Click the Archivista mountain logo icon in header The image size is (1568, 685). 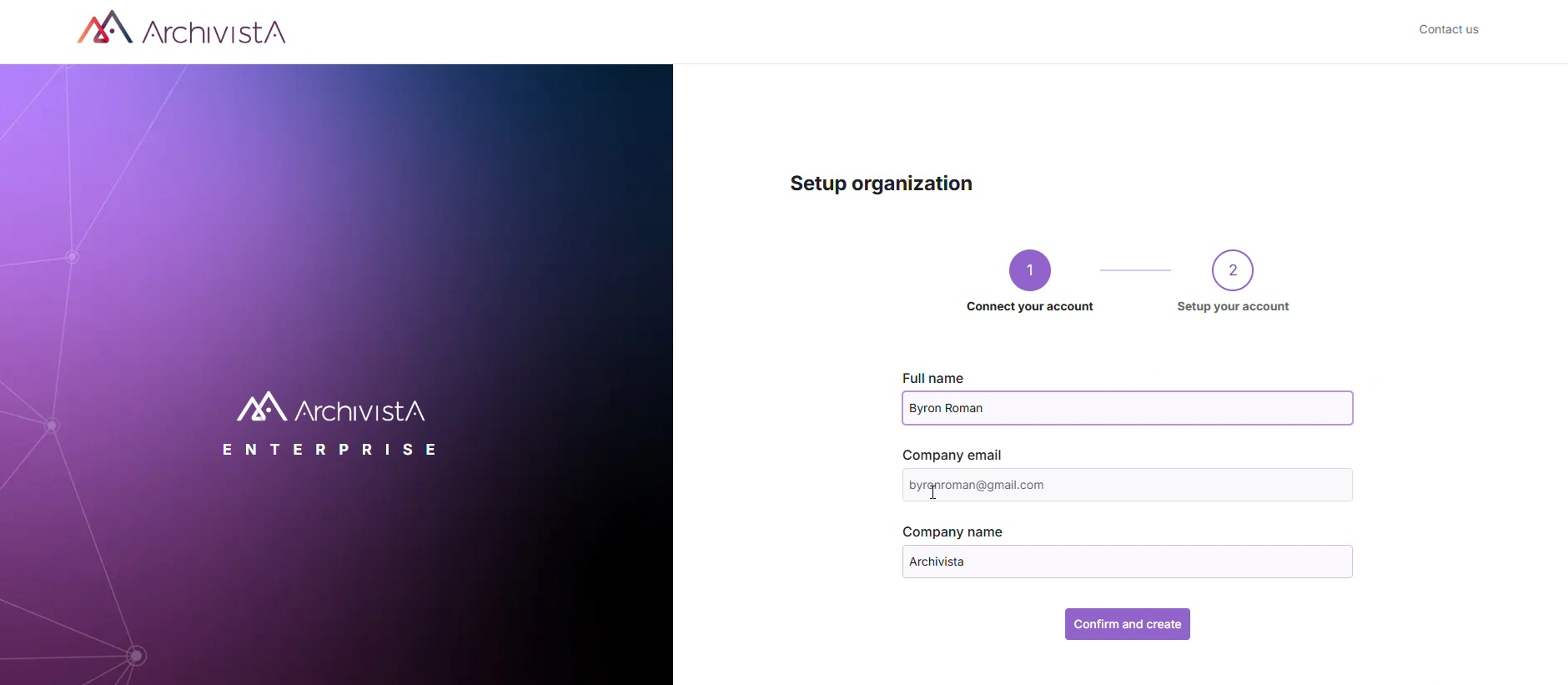click(105, 28)
